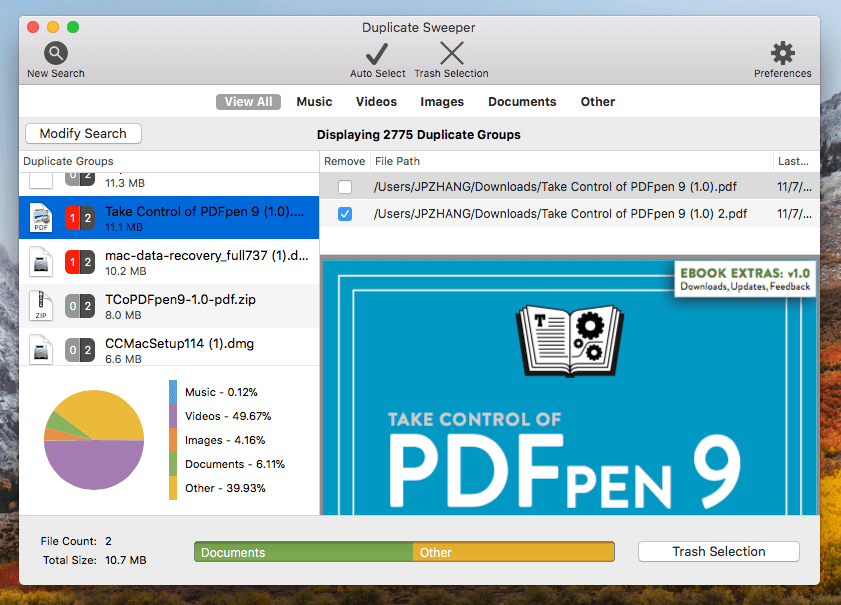Screen dimensions: 841x605
Task: Click the 1|2 count badge on Take Control row
Action: (80, 218)
